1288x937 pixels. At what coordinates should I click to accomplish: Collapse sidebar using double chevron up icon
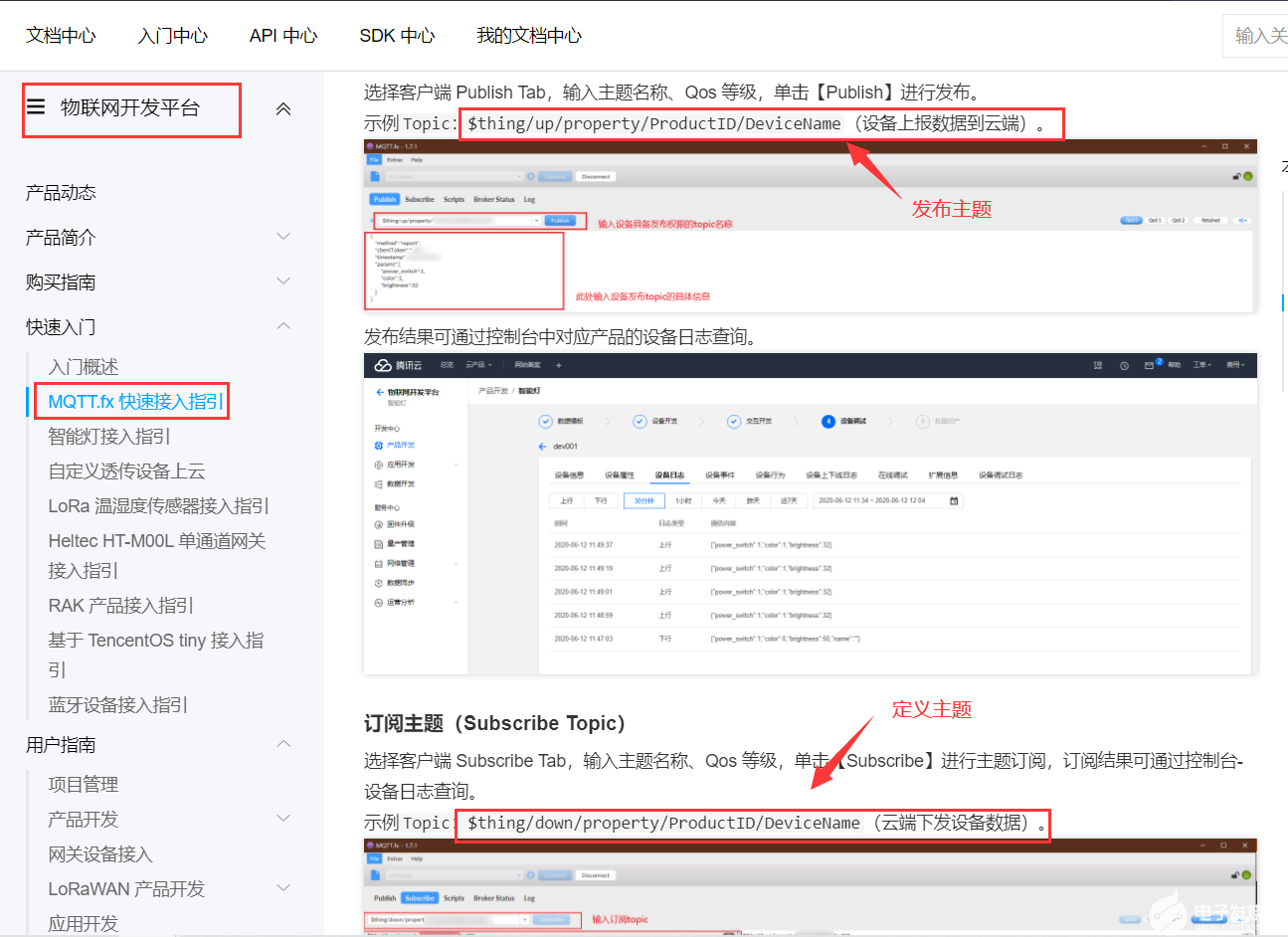coord(283,109)
